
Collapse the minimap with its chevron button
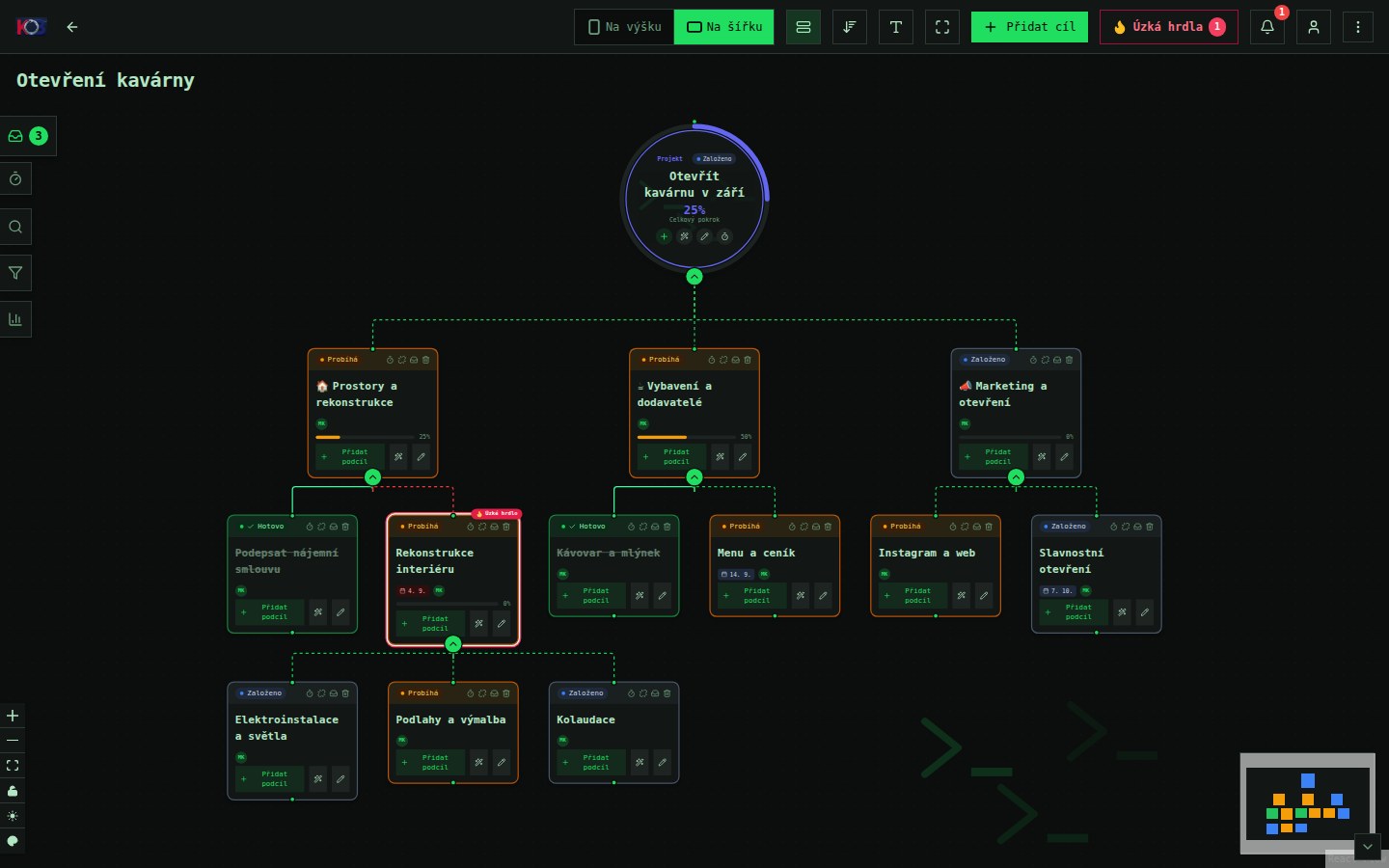click(x=1368, y=847)
